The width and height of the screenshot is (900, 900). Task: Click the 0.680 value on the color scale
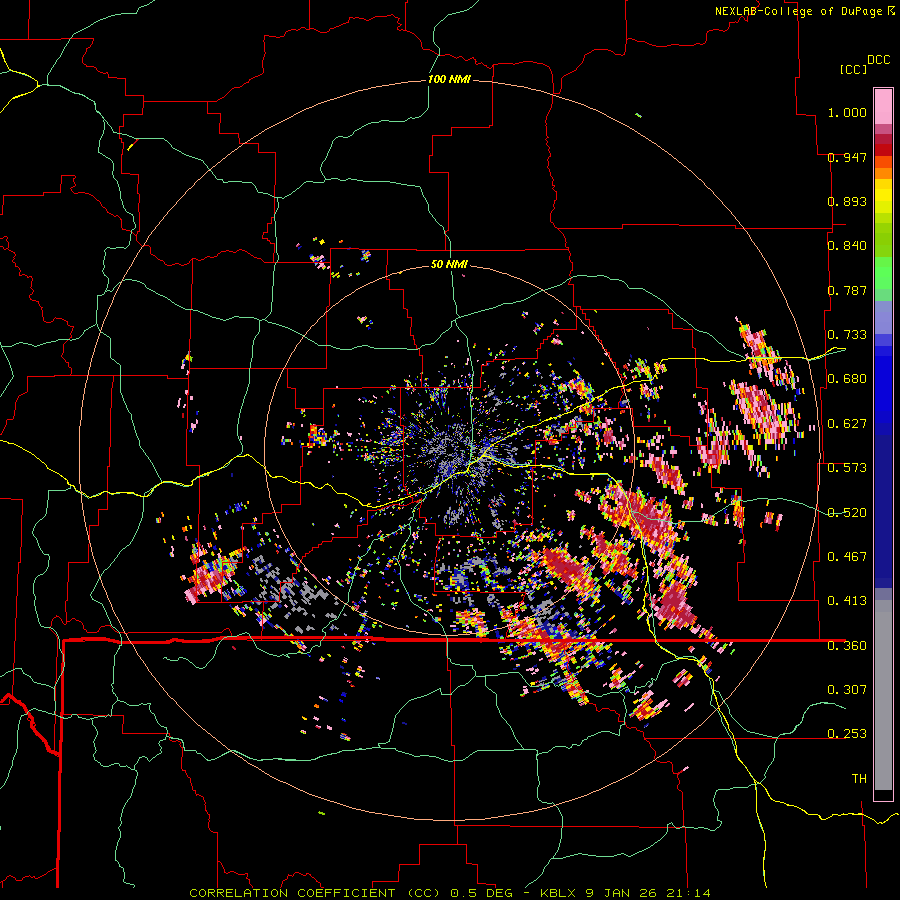pos(847,379)
